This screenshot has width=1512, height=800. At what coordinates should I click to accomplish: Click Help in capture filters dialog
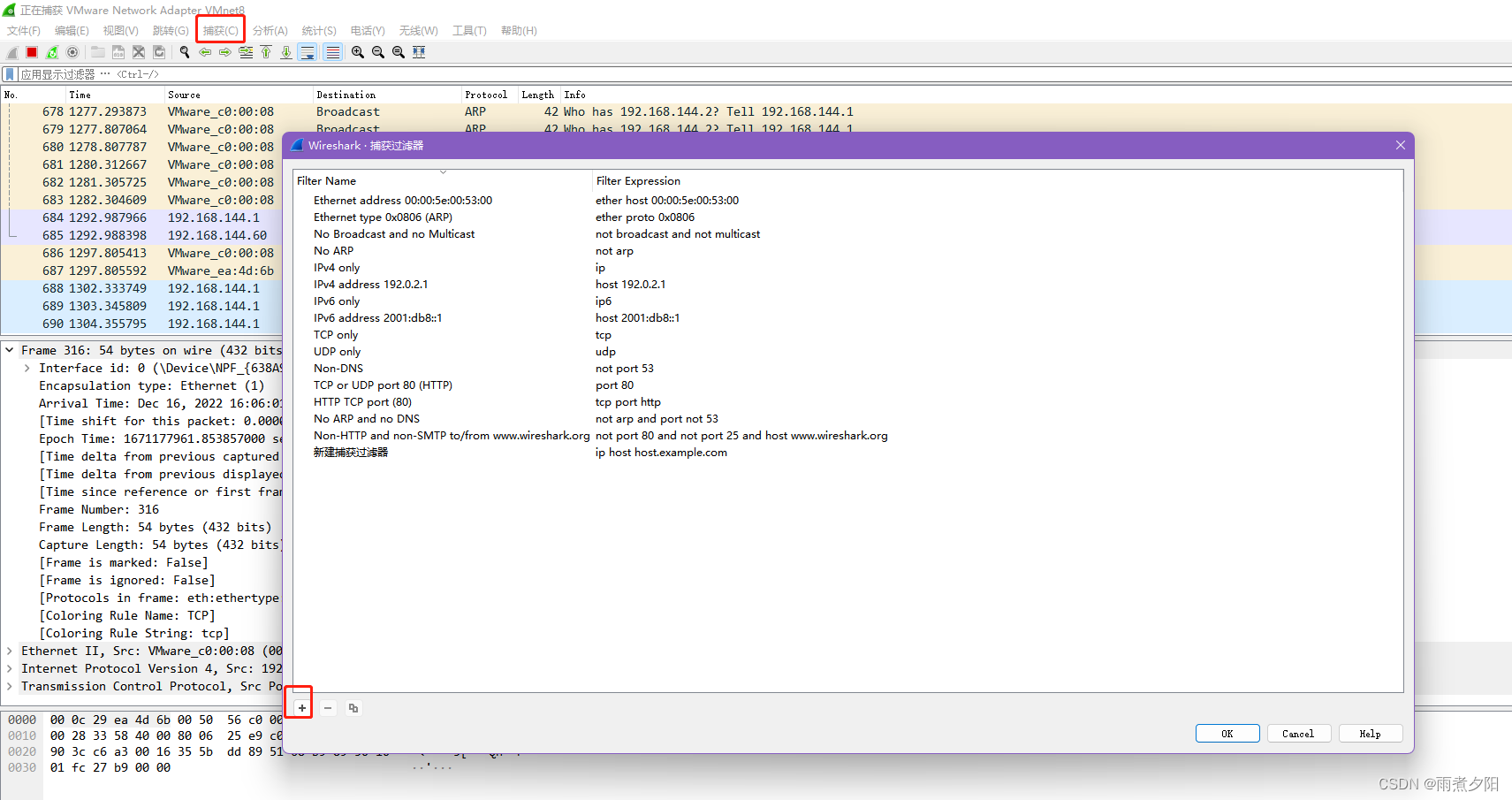(x=1371, y=734)
